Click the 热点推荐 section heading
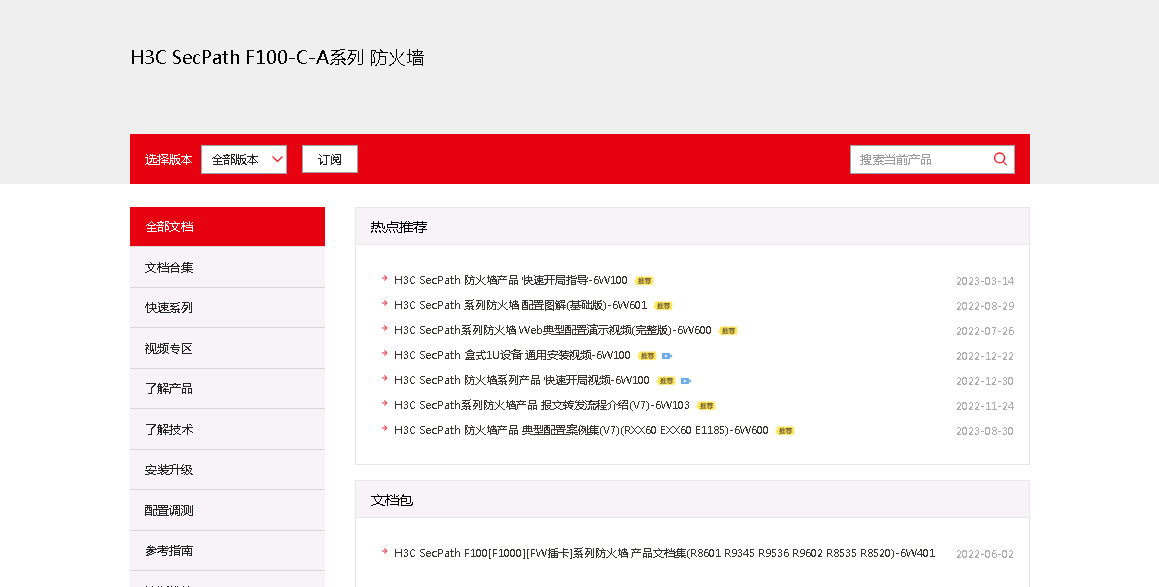Image resolution: width=1159 pixels, height=587 pixels. 399,227
